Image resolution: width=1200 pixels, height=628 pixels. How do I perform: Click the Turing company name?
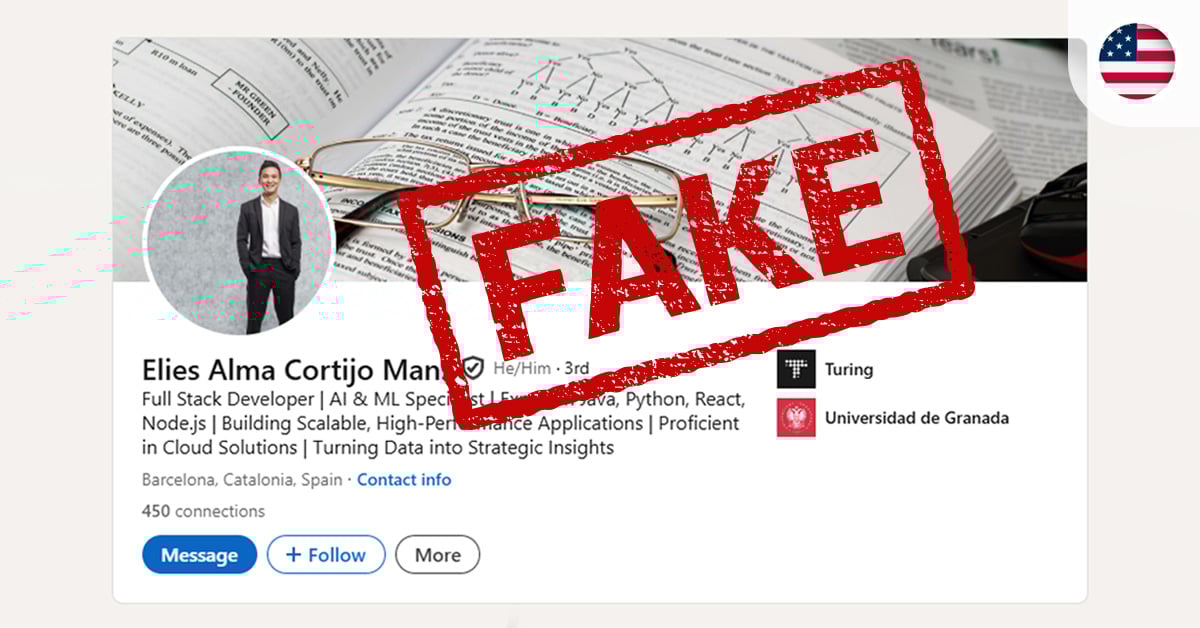[849, 369]
